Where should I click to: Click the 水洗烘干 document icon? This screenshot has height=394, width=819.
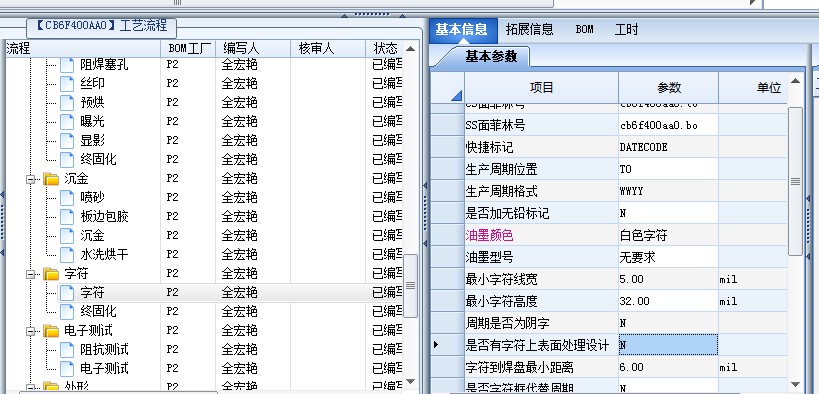67,254
